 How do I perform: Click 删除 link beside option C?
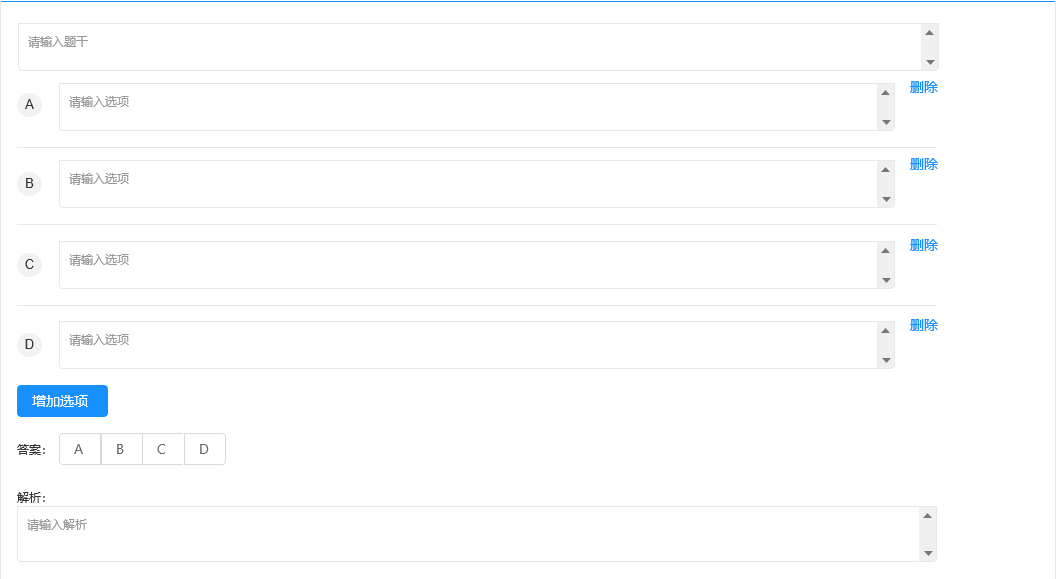click(x=923, y=245)
